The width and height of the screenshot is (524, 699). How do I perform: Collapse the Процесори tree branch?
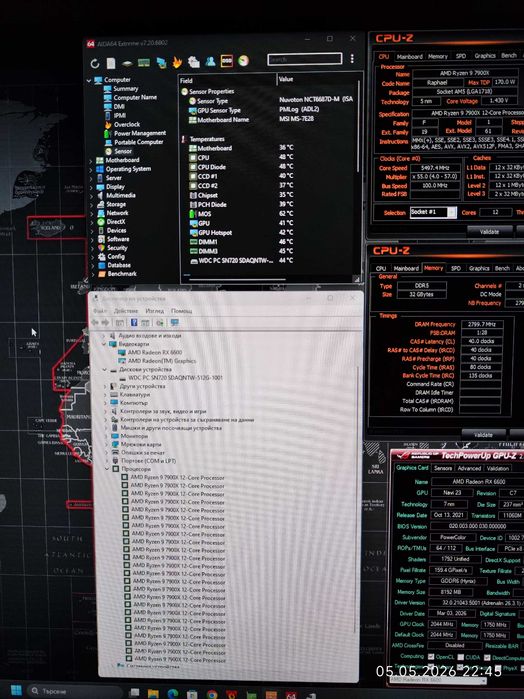[107, 469]
